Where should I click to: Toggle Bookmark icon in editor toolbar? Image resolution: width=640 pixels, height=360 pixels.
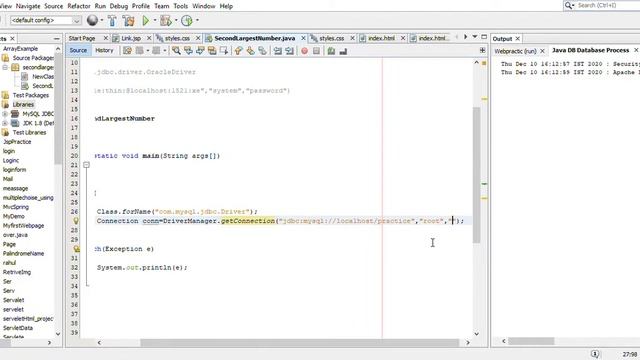(262, 51)
